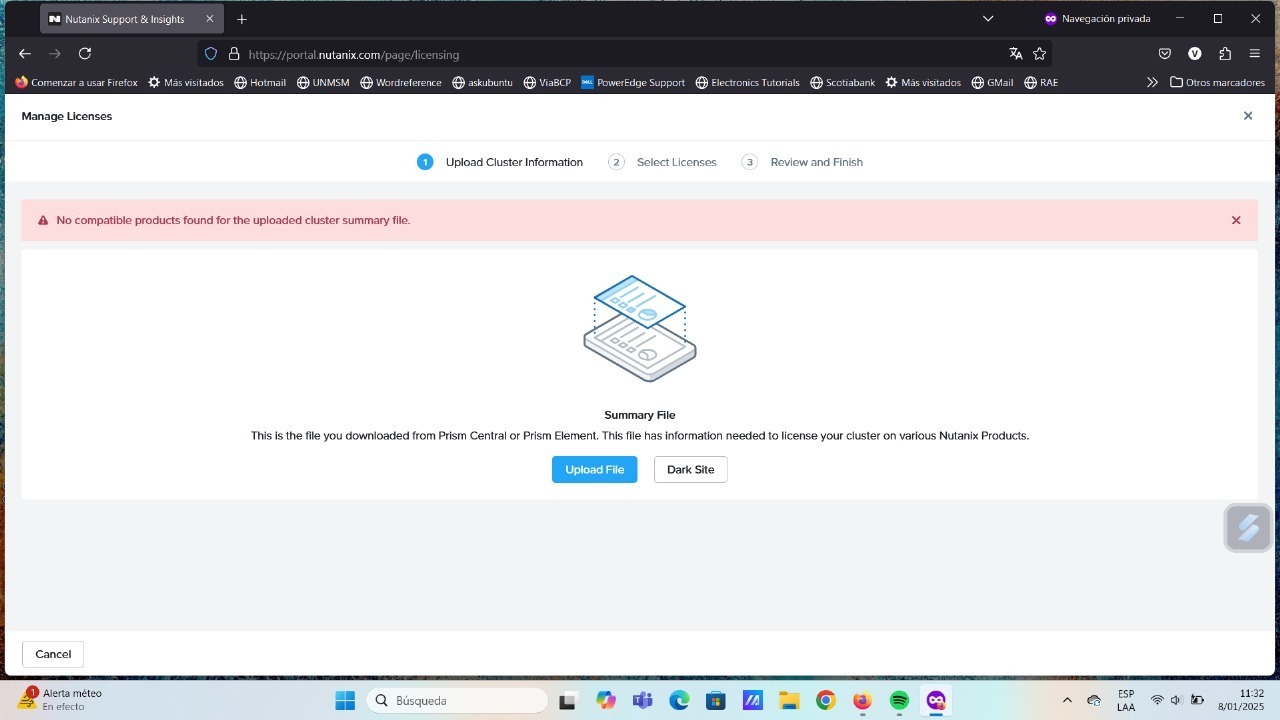Click the floating screen-capture widget icon
Viewport: 1280px width, 720px height.
tap(1248, 527)
